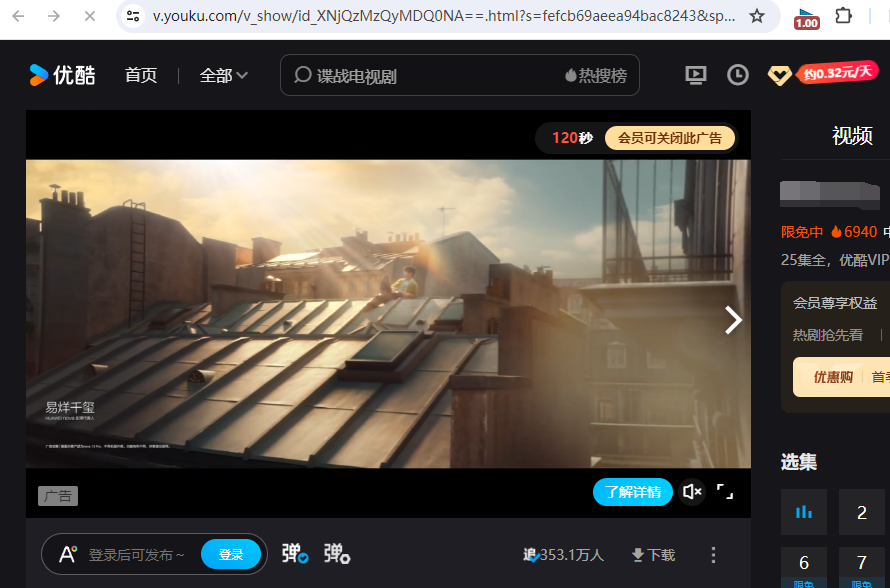Unmute the ad with the speaker icon

692,492
